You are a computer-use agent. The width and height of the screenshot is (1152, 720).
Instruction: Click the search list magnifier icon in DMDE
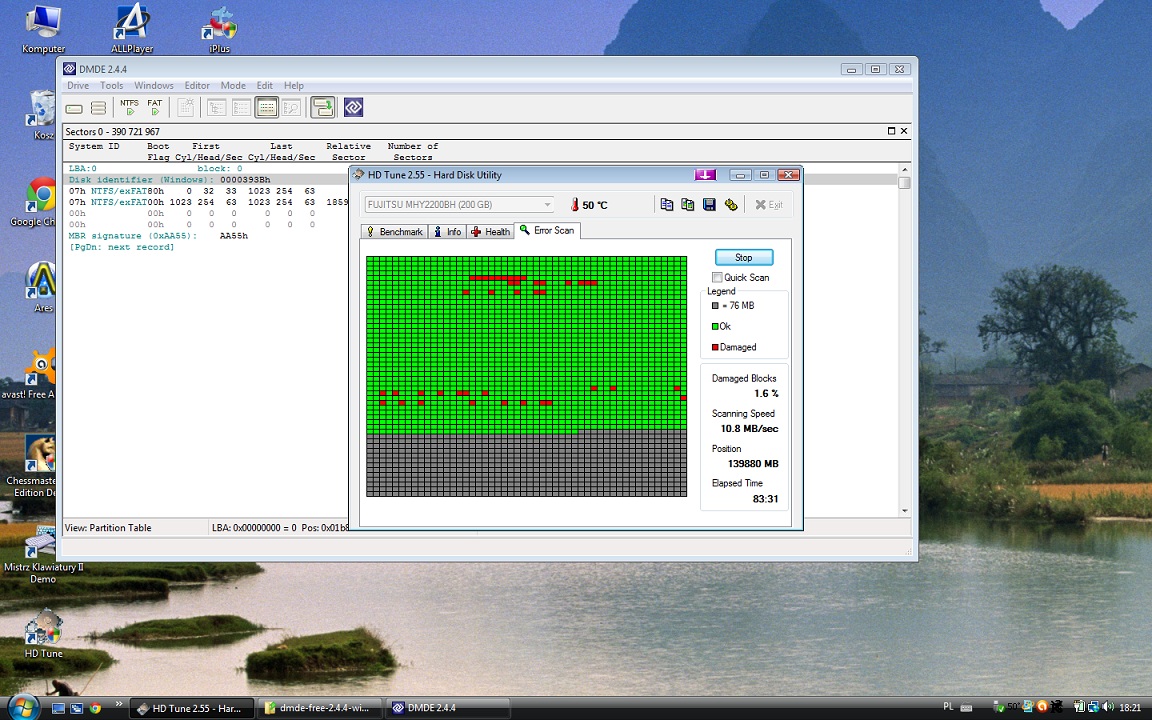[291, 108]
